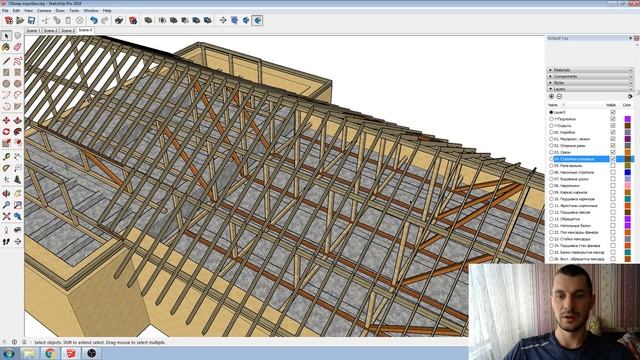Viewport: 640px width, 360px height.
Task: Choose the Rotate tool
Action: (6, 131)
